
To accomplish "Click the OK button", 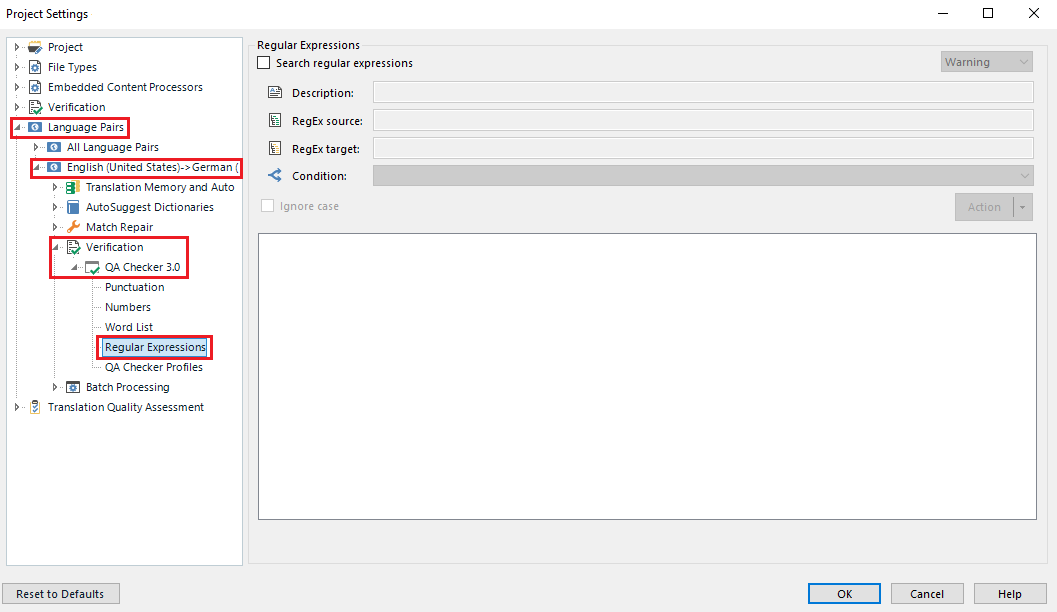I will pyautogui.click(x=843, y=593).
